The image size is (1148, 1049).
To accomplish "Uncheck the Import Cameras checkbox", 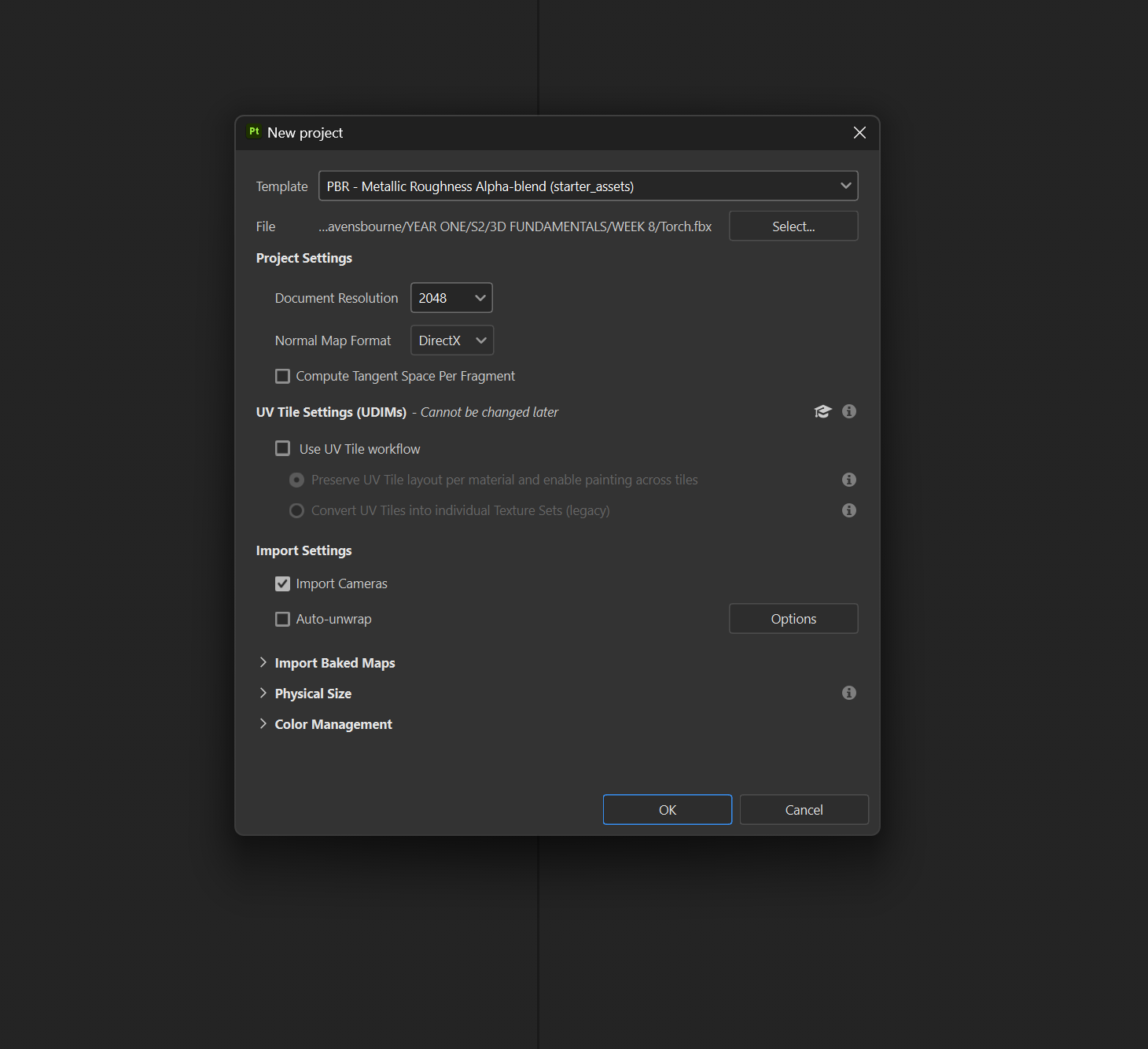I will 282,583.
